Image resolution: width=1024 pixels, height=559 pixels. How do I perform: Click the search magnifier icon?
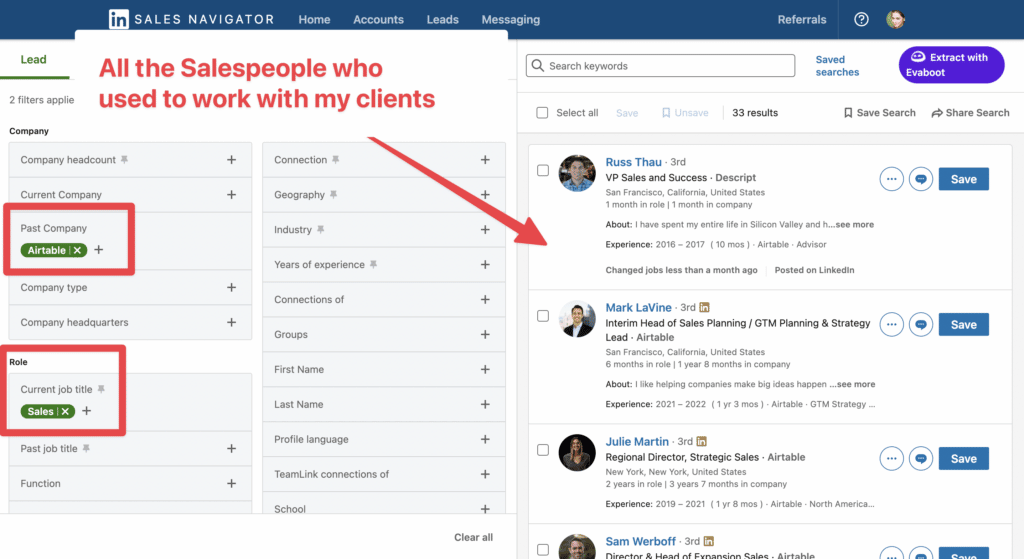point(537,66)
